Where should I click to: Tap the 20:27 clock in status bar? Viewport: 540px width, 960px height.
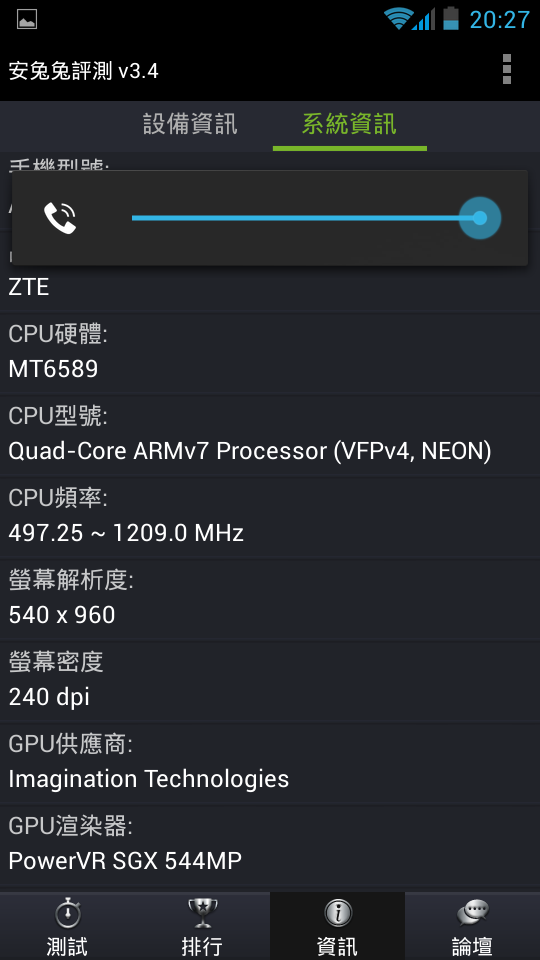point(499,20)
